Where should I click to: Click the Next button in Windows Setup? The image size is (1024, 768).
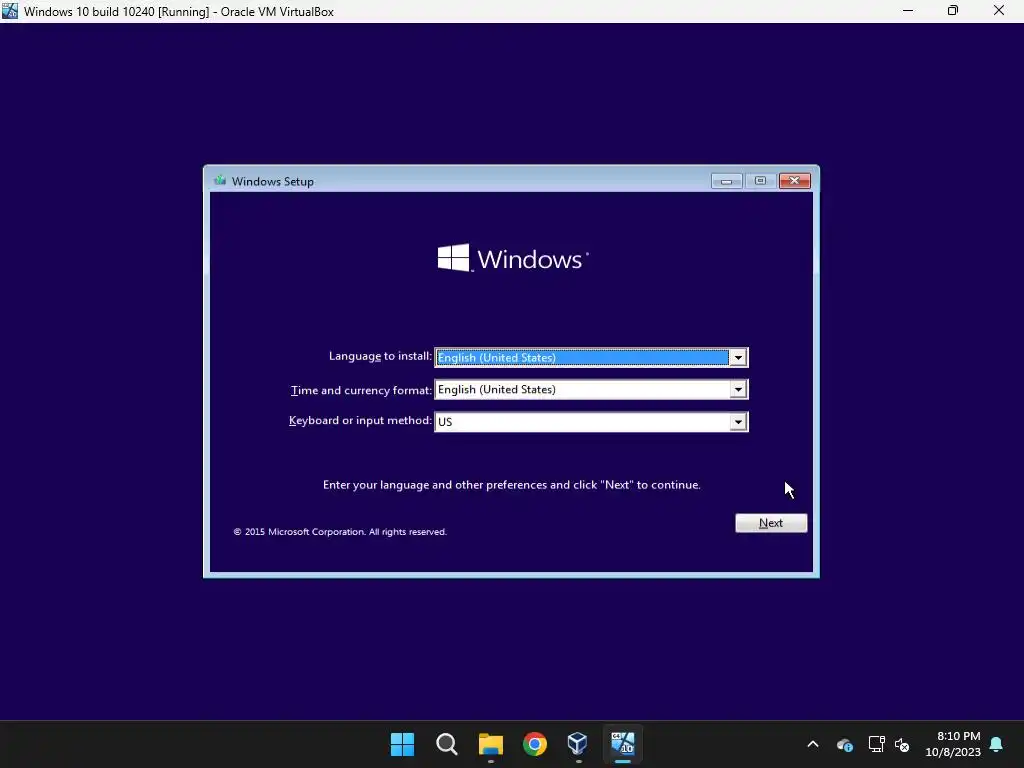(771, 523)
